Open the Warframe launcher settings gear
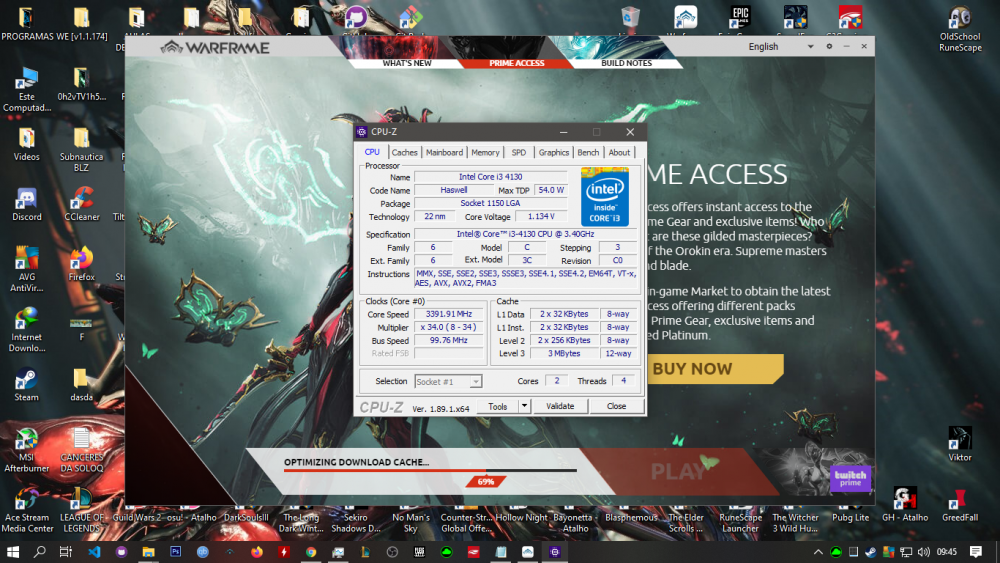1000x563 pixels. (x=829, y=46)
